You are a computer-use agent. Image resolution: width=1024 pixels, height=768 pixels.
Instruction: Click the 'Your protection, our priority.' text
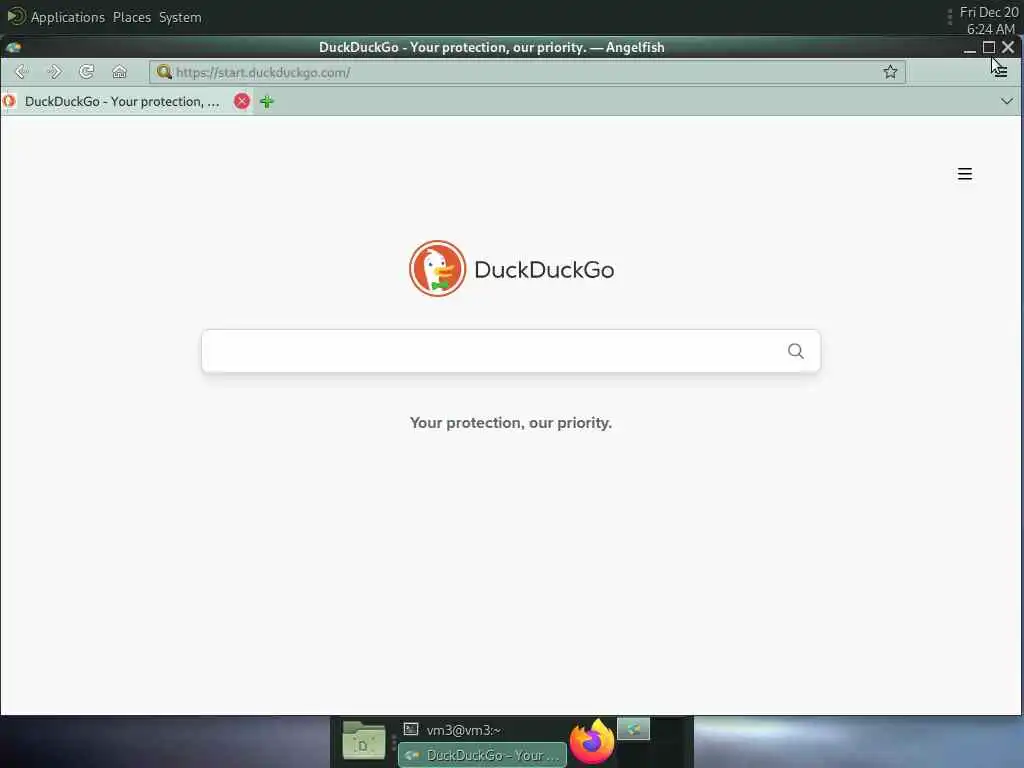point(511,423)
